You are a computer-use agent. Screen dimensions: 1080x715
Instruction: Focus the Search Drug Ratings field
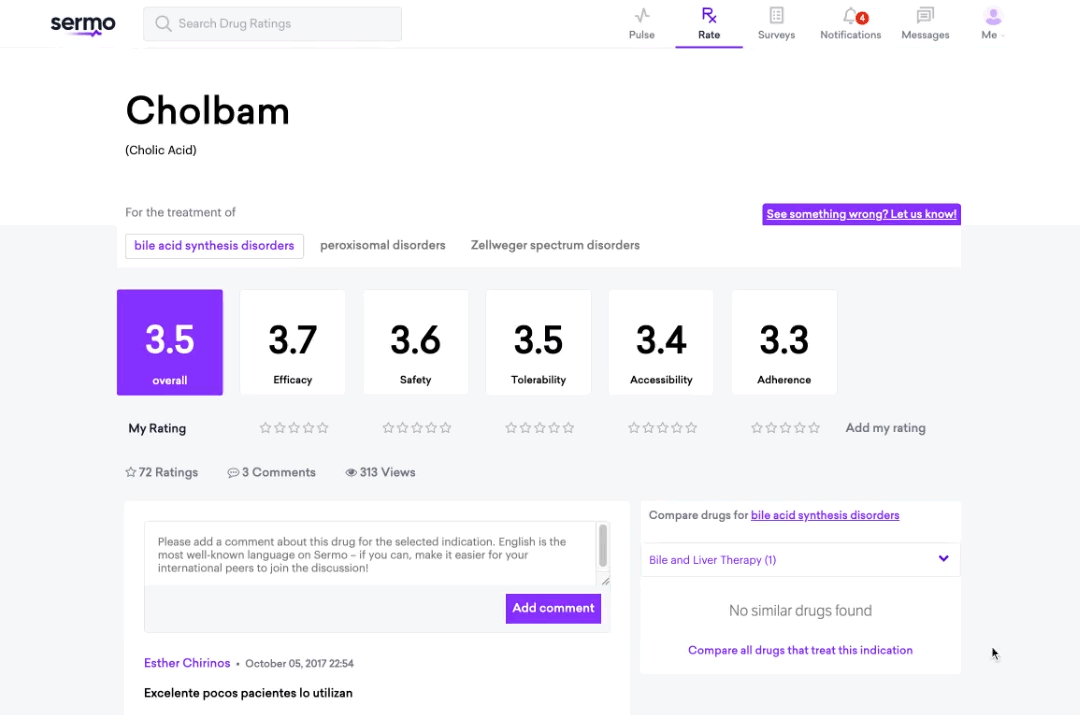click(272, 24)
